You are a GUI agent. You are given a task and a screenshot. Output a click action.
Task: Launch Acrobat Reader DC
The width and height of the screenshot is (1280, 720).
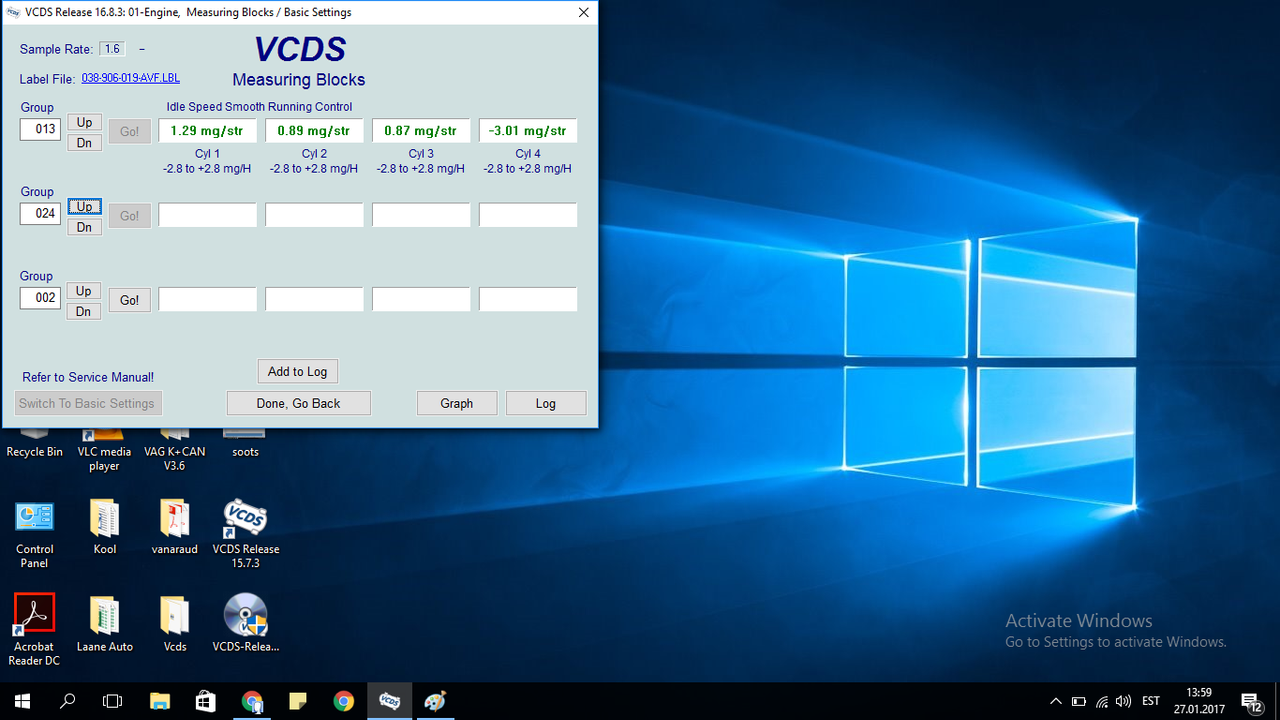tap(35, 630)
